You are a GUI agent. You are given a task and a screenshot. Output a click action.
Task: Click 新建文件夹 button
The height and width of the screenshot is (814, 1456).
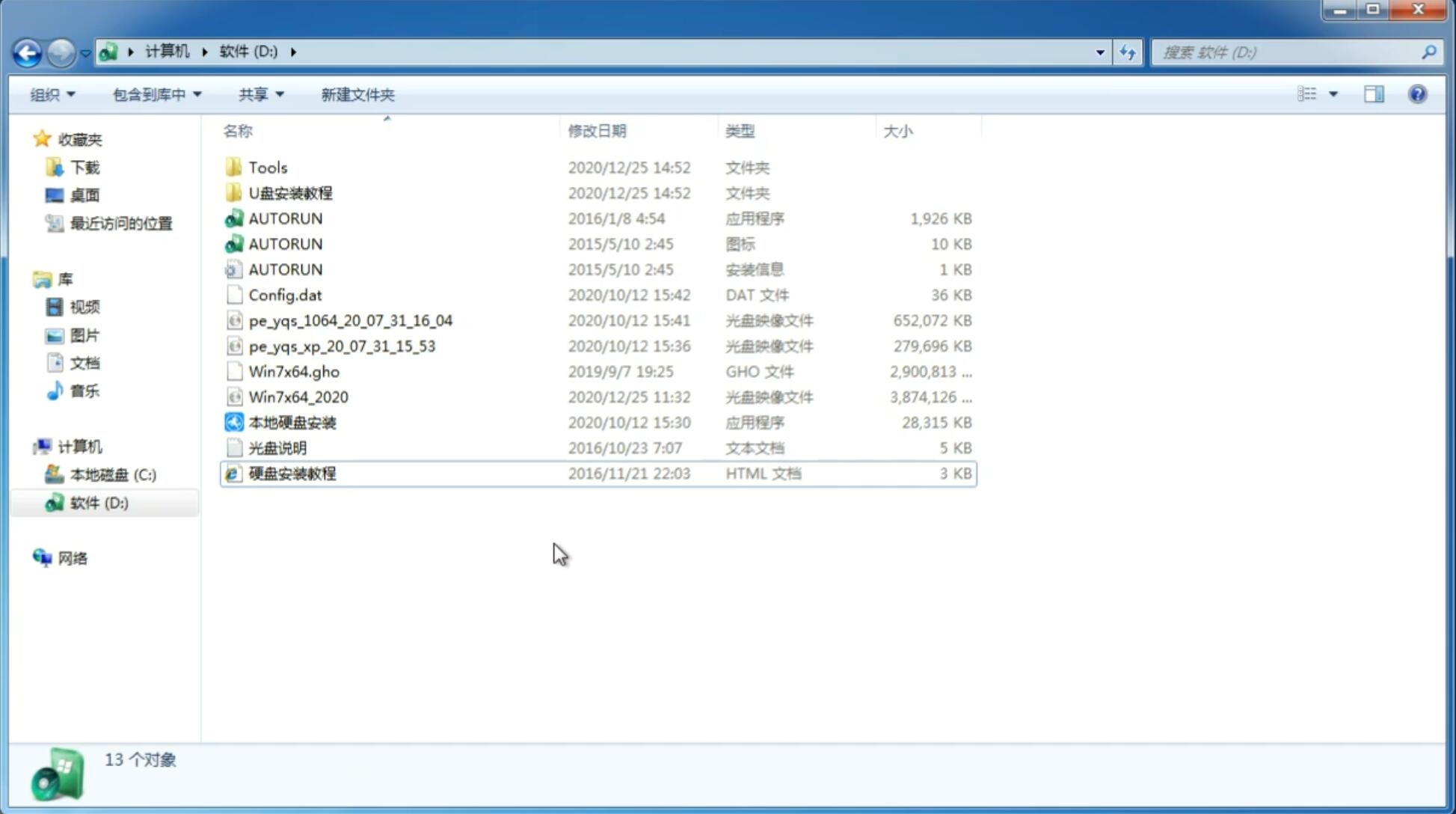(x=357, y=94)
